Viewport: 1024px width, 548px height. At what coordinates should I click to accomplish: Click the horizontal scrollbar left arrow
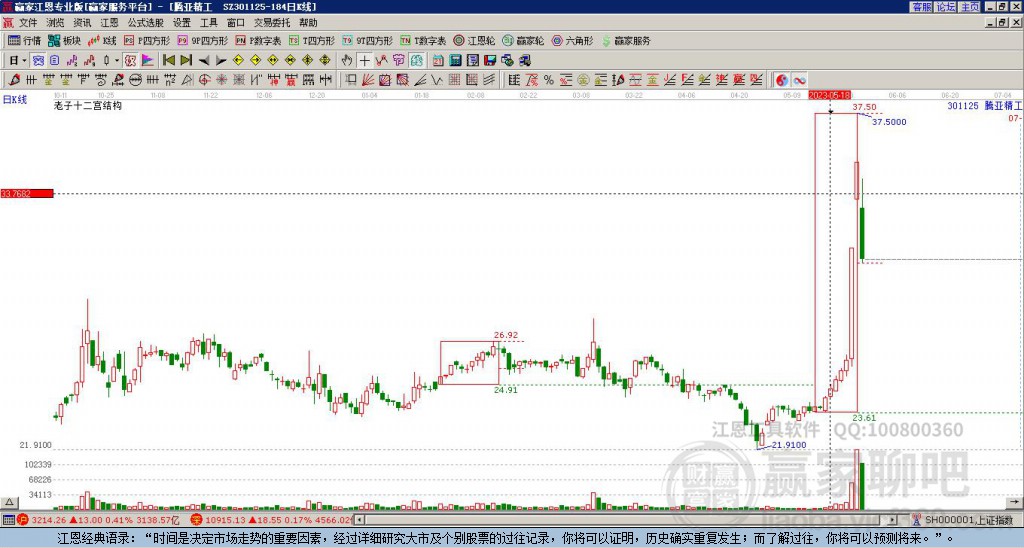pos(359,520)
